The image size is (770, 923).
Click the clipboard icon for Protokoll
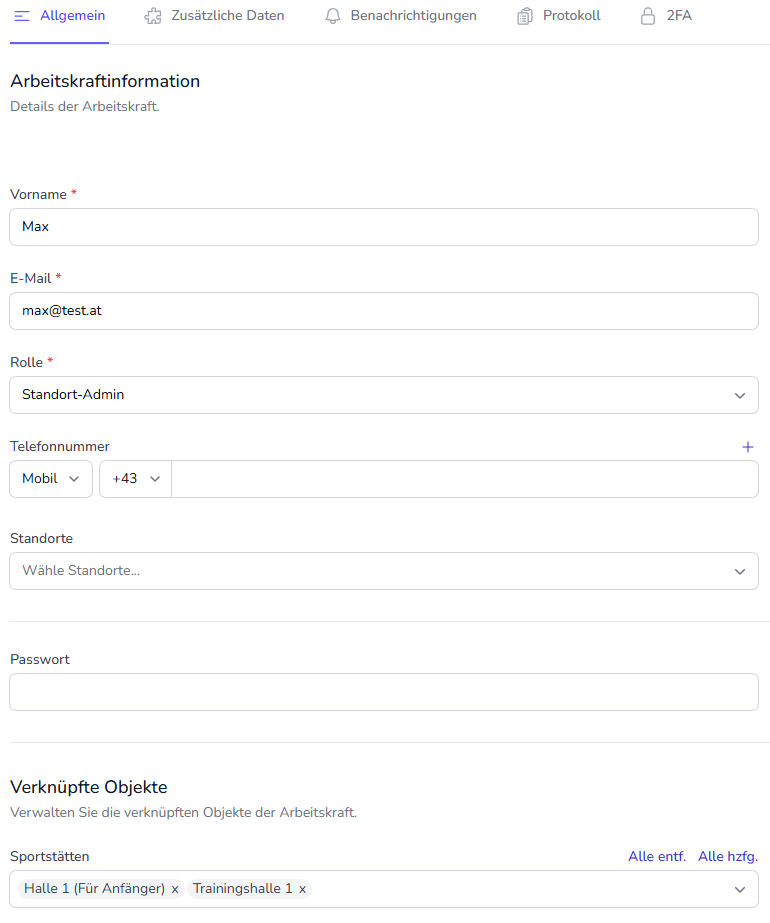coord(525,16)
